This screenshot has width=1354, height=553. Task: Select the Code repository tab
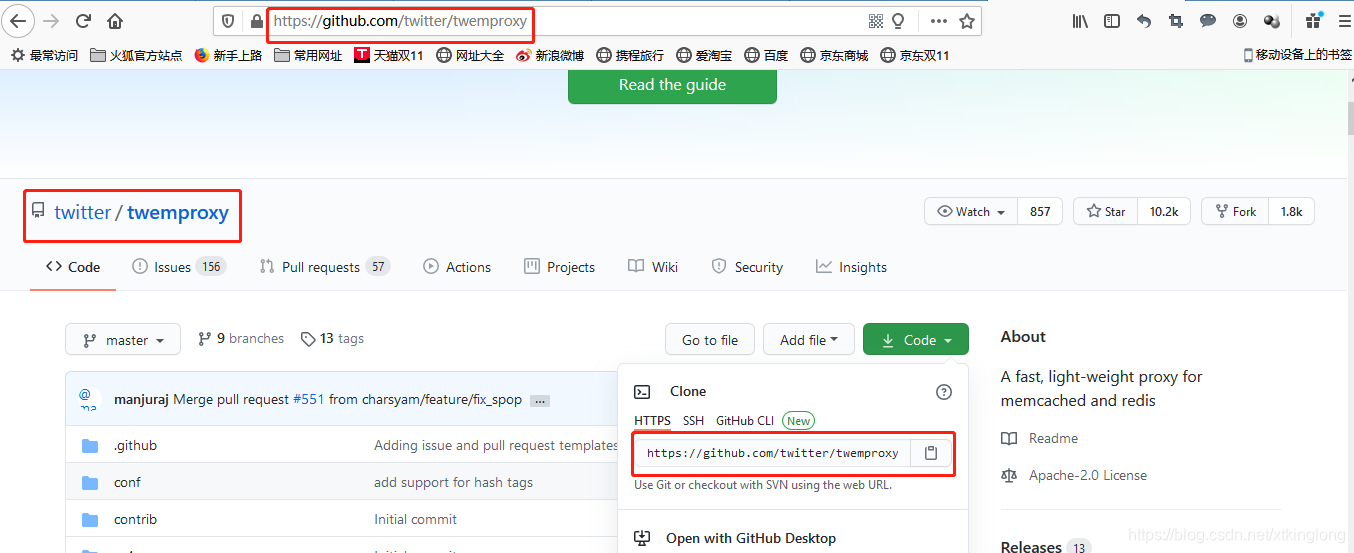point(73,267)
